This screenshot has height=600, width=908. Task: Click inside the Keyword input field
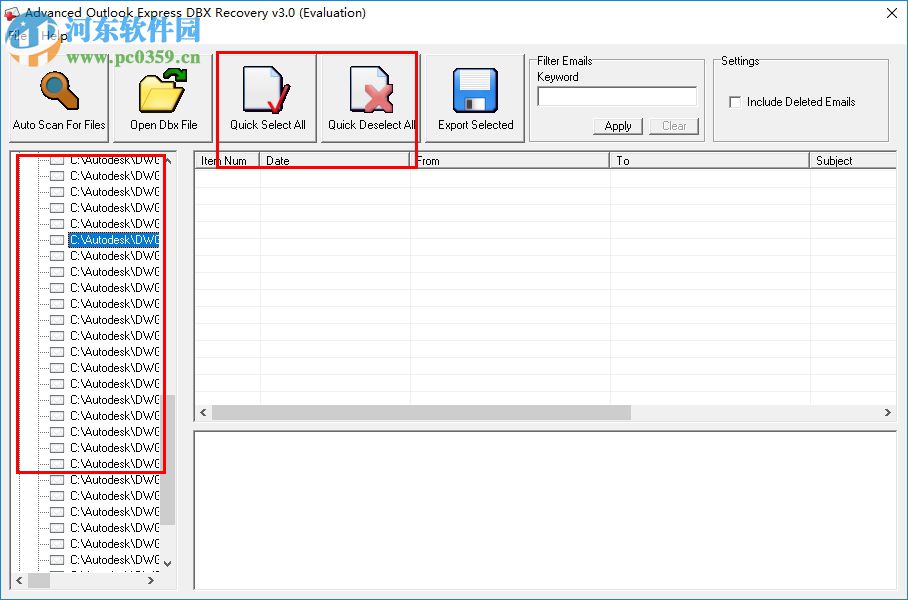[616, 96]
